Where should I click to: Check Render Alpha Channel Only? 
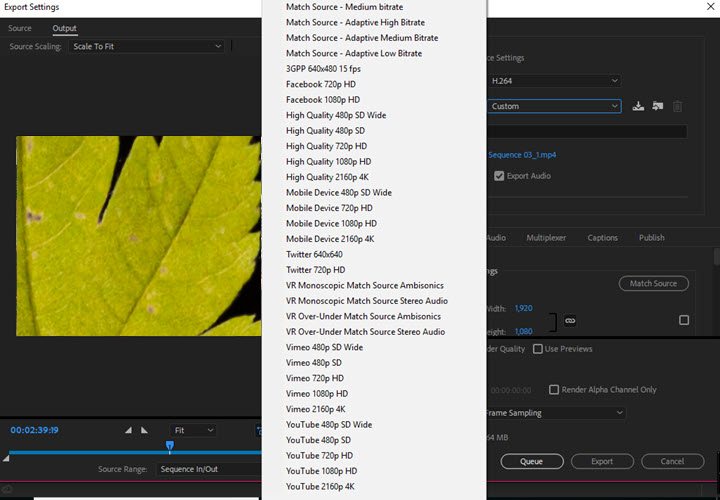(554, 390)
